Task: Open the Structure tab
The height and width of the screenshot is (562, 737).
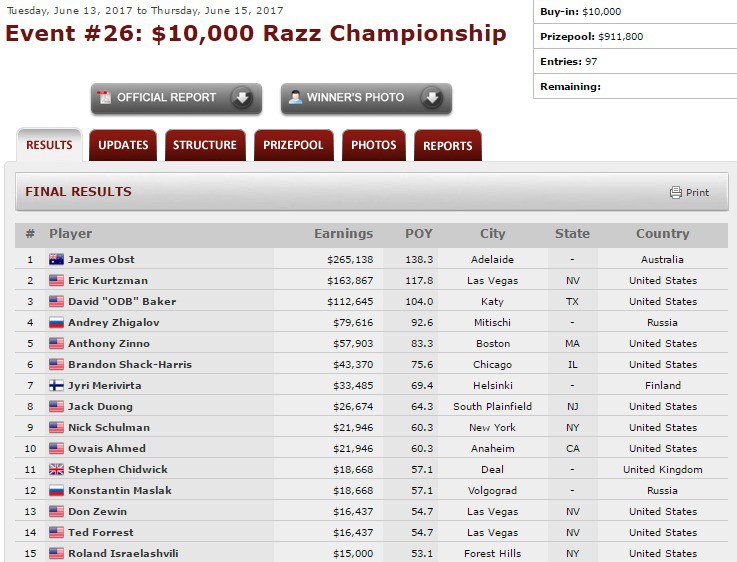Action: pos(205,146)
